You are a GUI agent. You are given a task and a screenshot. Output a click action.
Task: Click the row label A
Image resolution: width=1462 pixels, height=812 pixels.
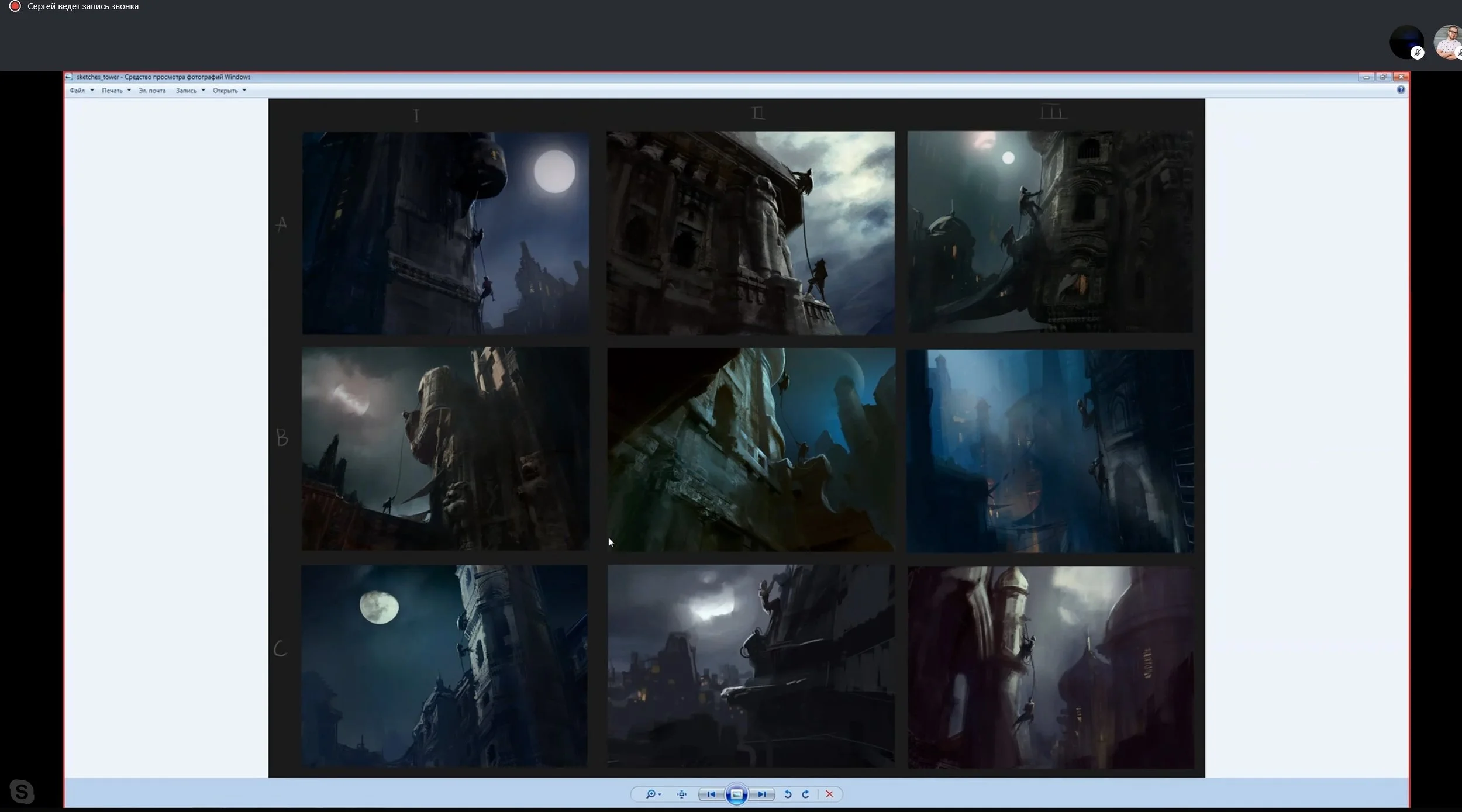281,224
